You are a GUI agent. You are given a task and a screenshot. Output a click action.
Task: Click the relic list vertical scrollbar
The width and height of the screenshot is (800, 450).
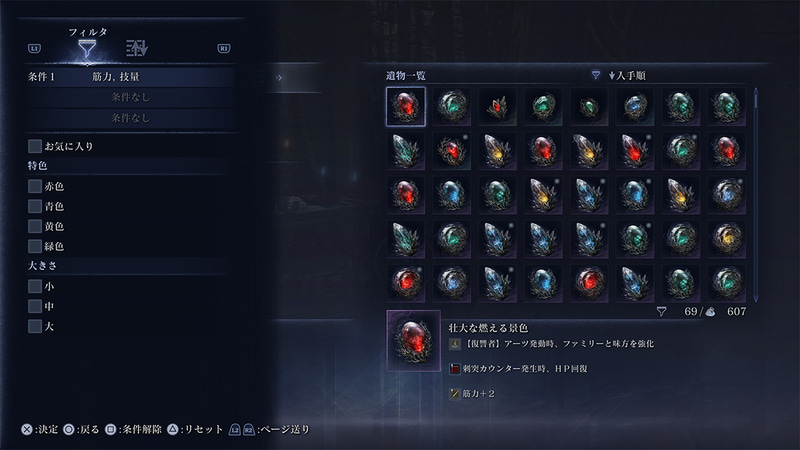coord(756,194)
